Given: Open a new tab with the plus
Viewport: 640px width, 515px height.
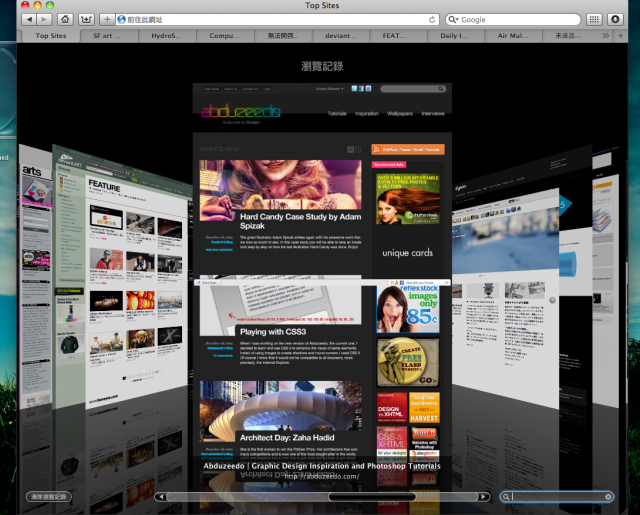Looking at the screenshot, I should (620, 36).
